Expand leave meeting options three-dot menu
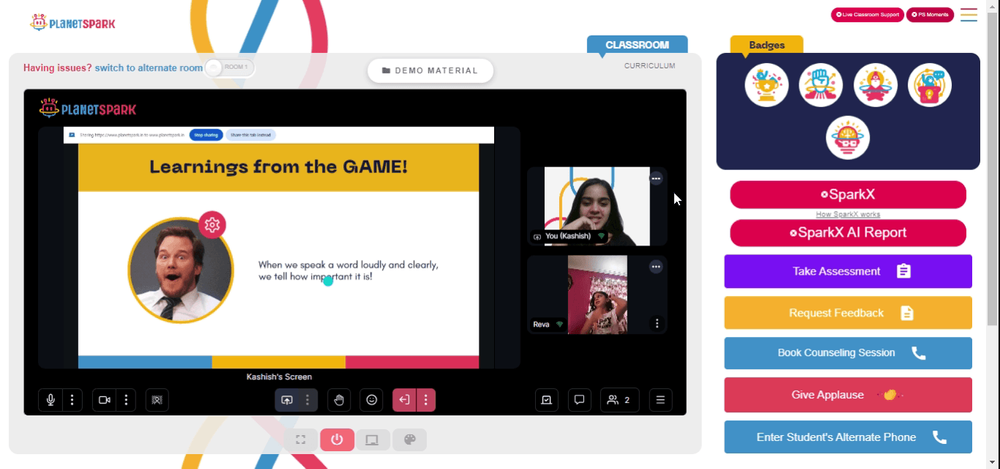The width and height of the screenshot is (1000, 469). coord(425,400)
